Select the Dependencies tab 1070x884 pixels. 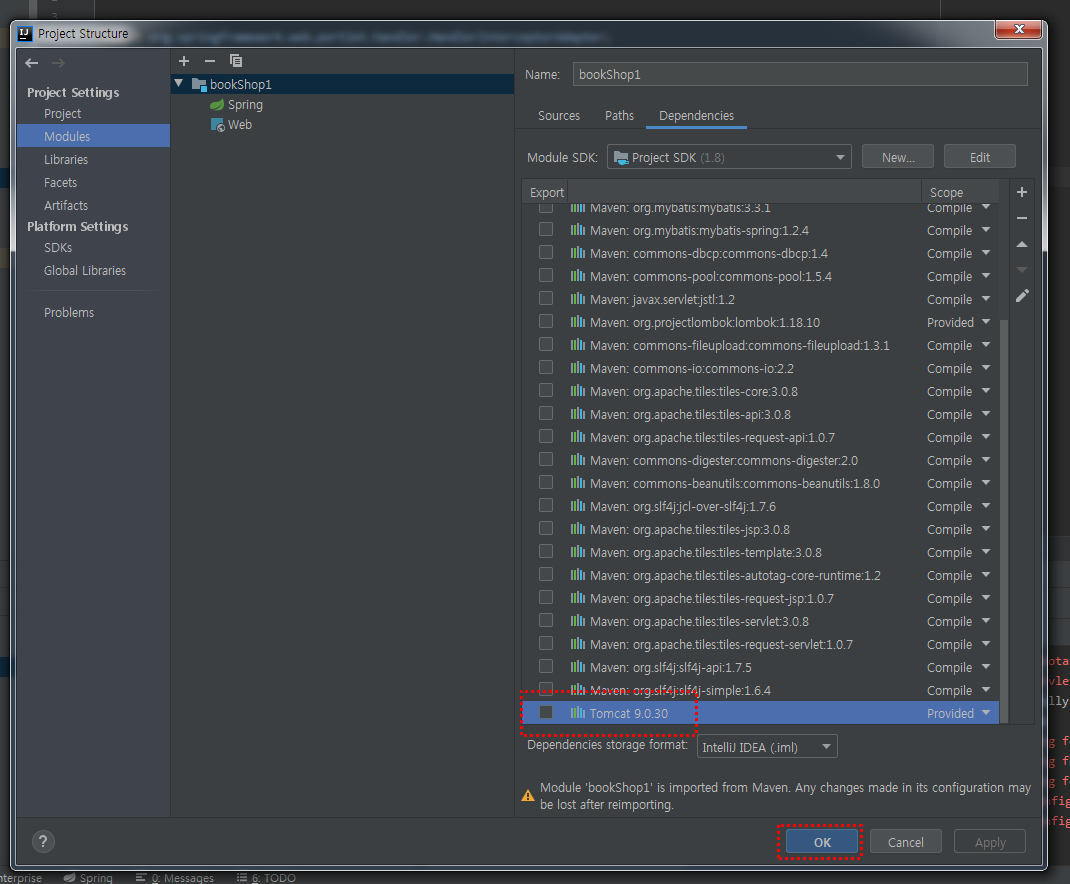(696, 115)
